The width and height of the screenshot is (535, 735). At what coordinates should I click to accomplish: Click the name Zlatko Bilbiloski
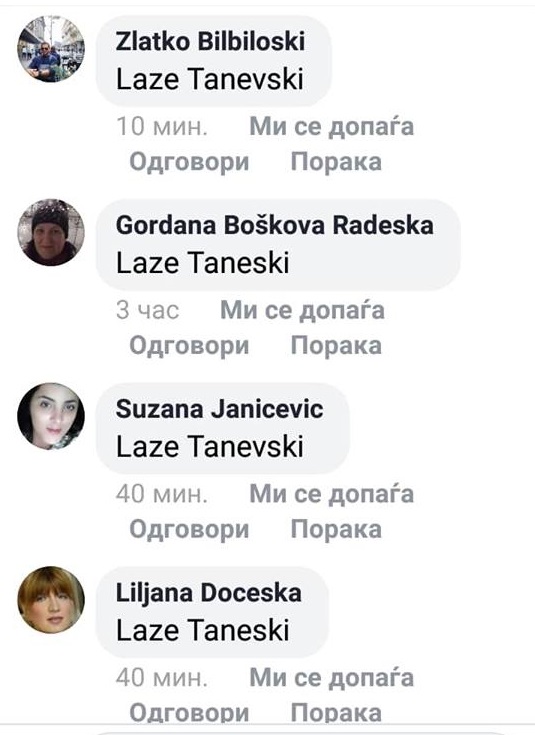coord(210,41)
